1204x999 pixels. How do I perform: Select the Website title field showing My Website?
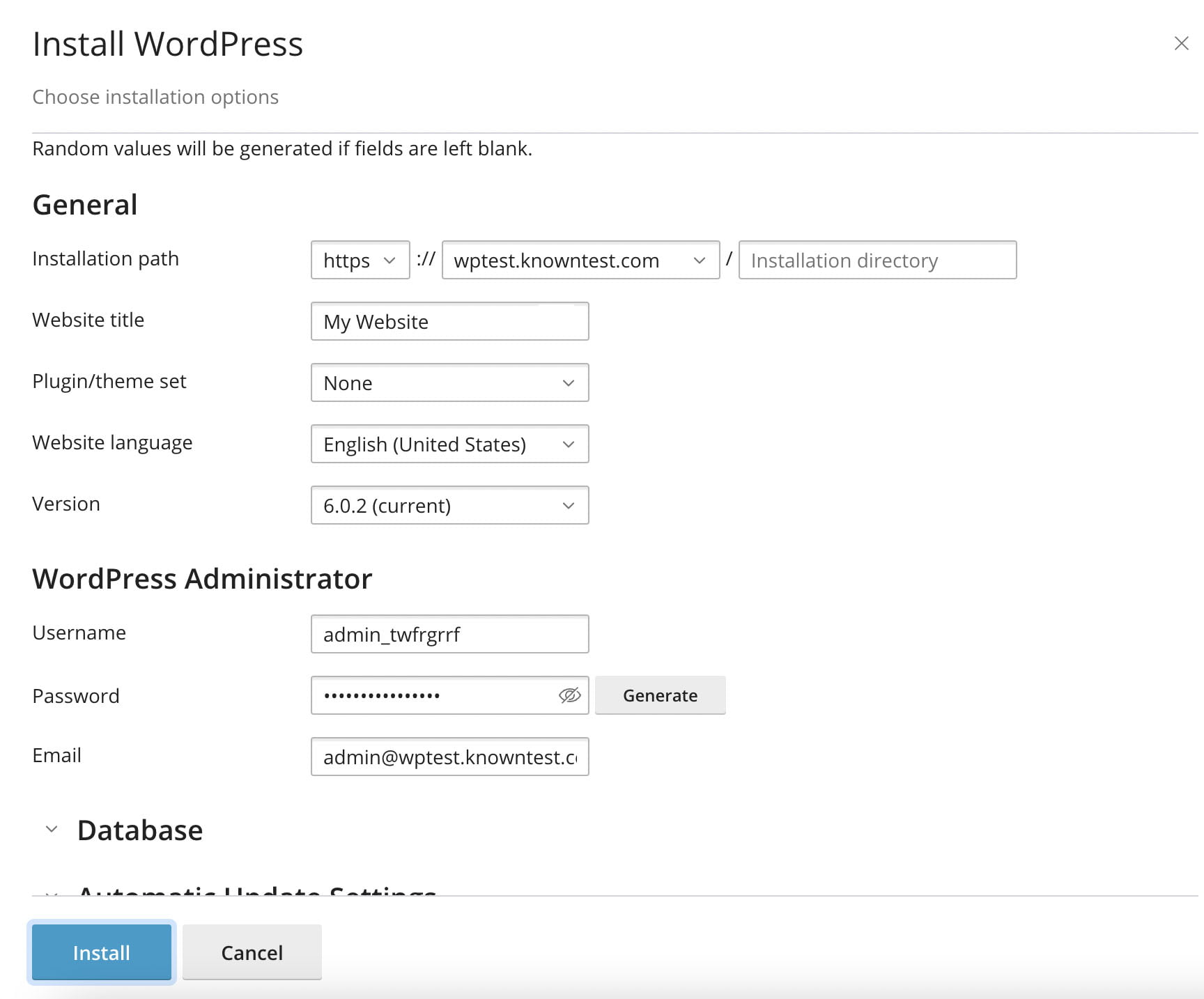449,321
